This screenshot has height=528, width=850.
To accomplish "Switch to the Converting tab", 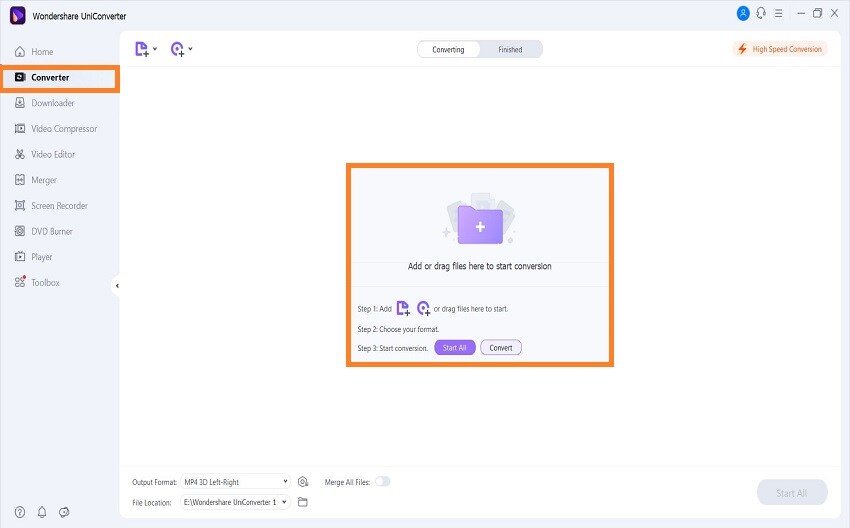I will tap(448, 49).
